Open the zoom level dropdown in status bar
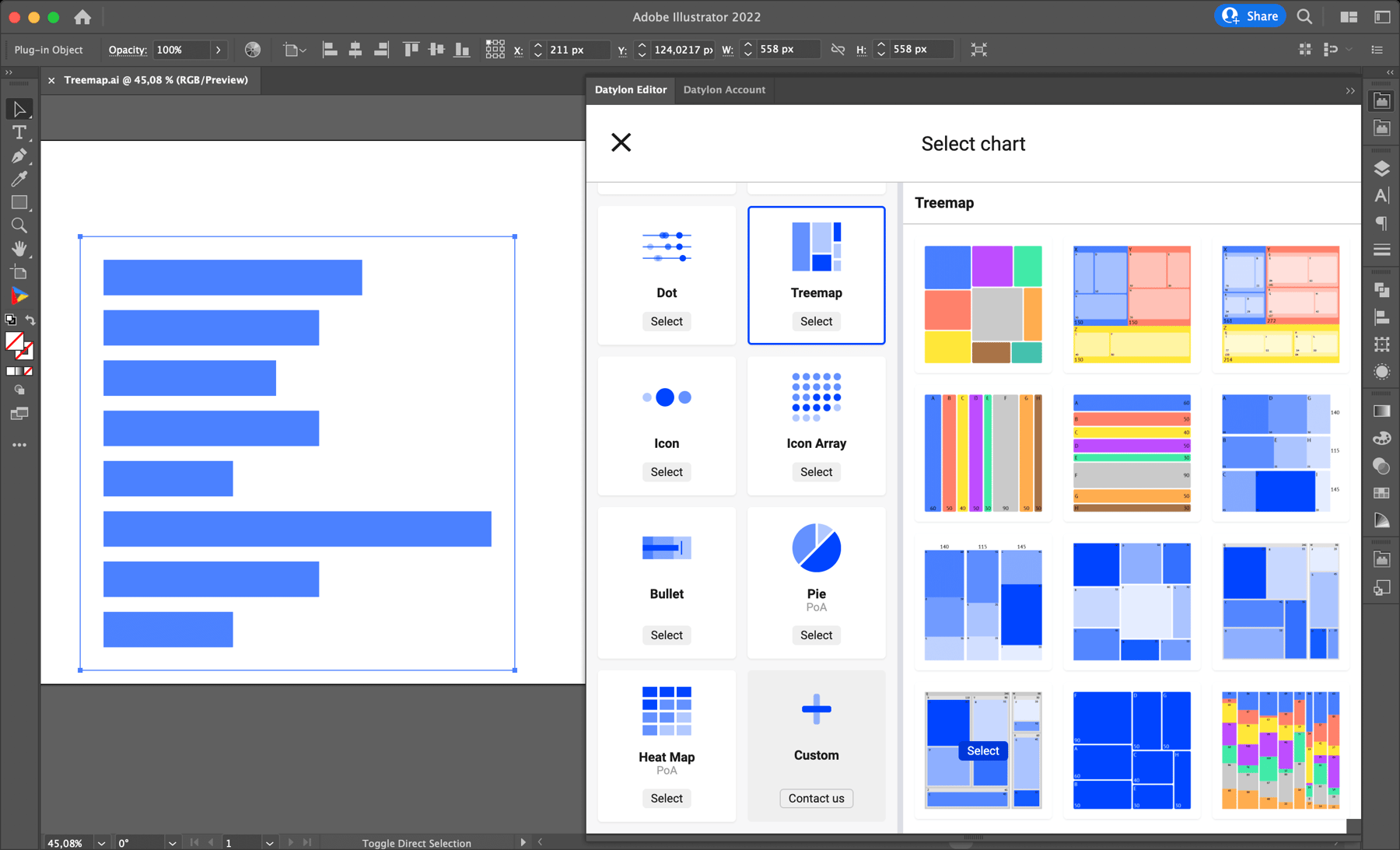 [101, 843]
